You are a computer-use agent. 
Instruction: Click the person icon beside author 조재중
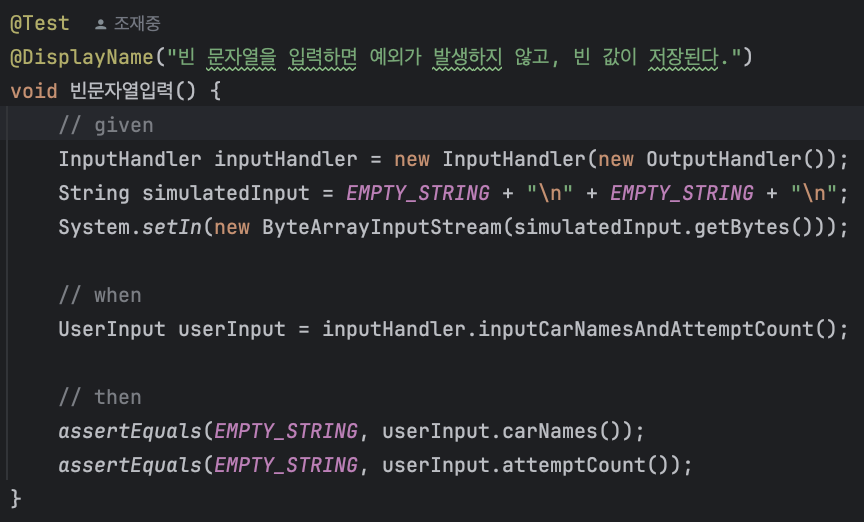pos(100,24)
